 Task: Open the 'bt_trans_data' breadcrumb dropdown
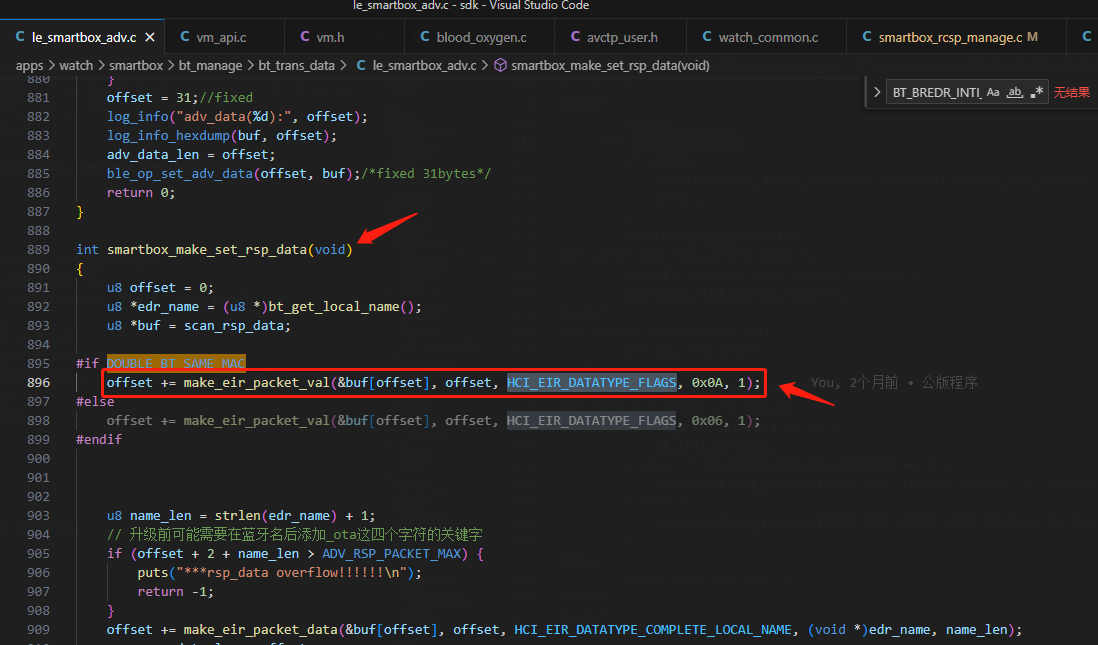coord(296,65)
